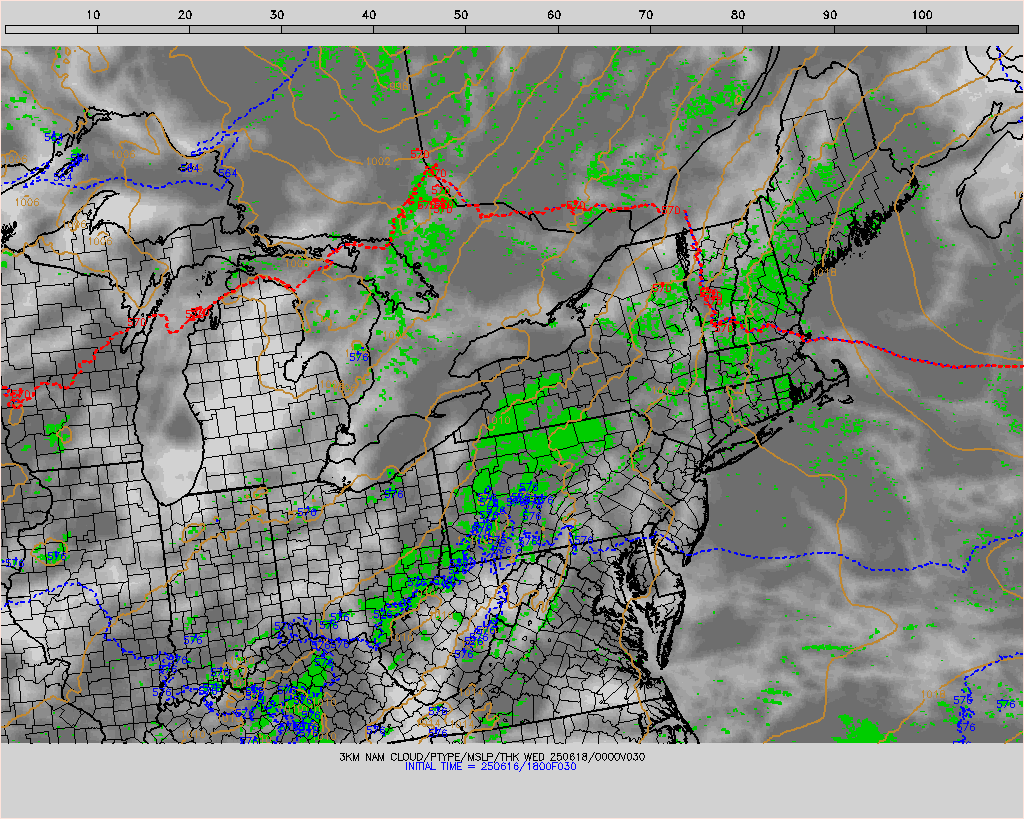Click the cloud scale segment between 90 and 100
The height and width of the screenshot is (819, 1024).
coord(880,29)
